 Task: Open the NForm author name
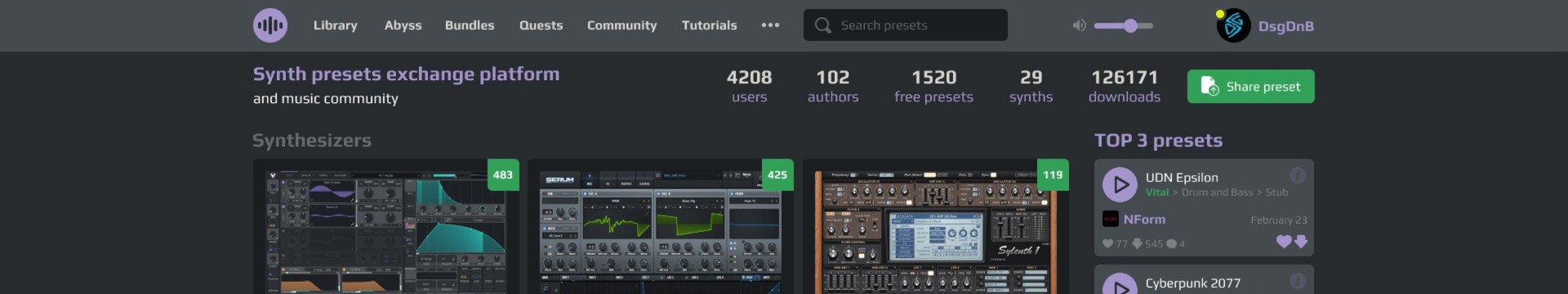tap(1144, 219)
